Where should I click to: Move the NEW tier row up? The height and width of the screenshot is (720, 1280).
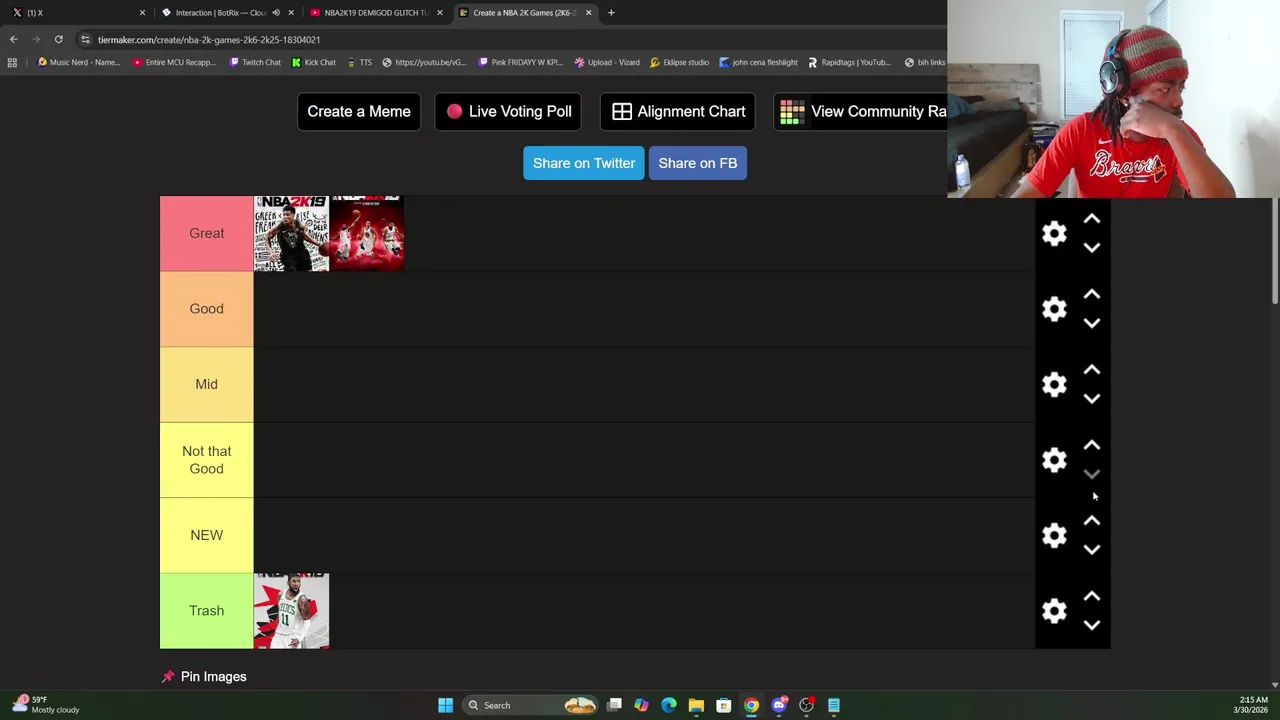[x=1092, y=521]
